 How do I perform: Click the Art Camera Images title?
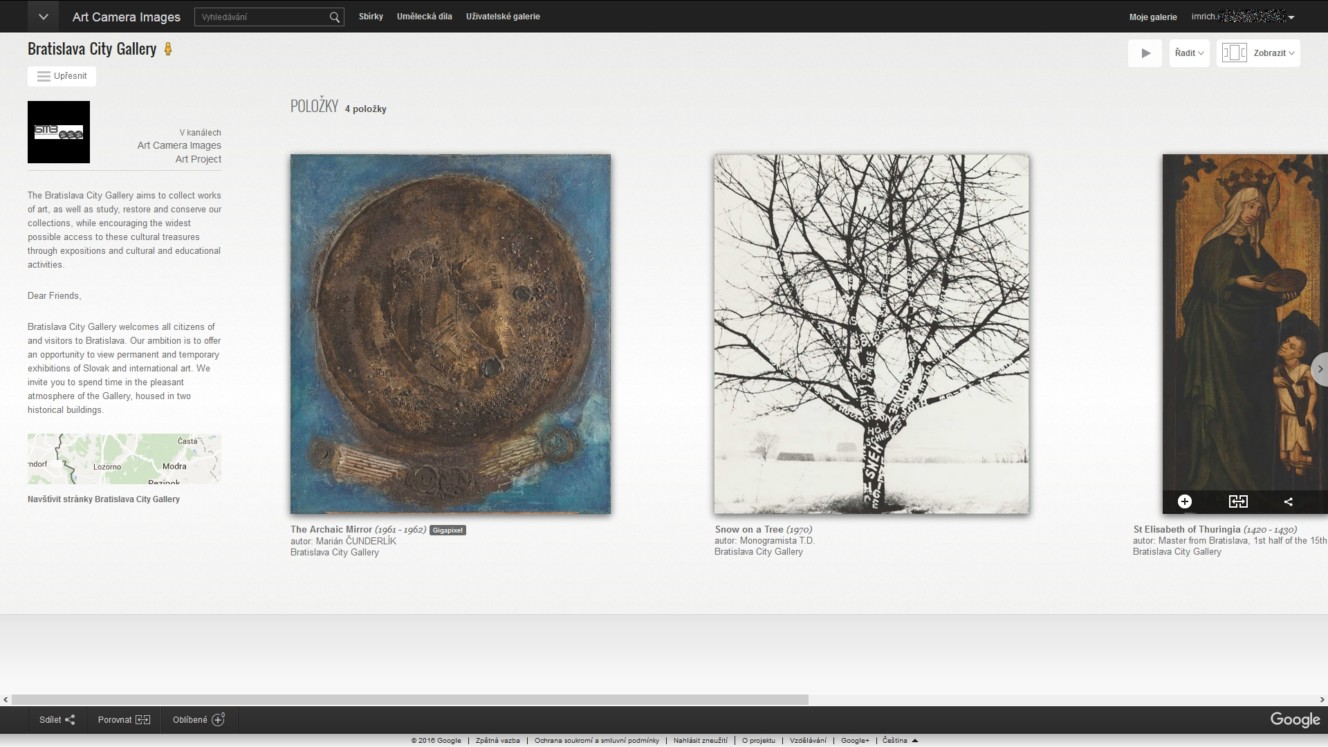tap(126, 17)
